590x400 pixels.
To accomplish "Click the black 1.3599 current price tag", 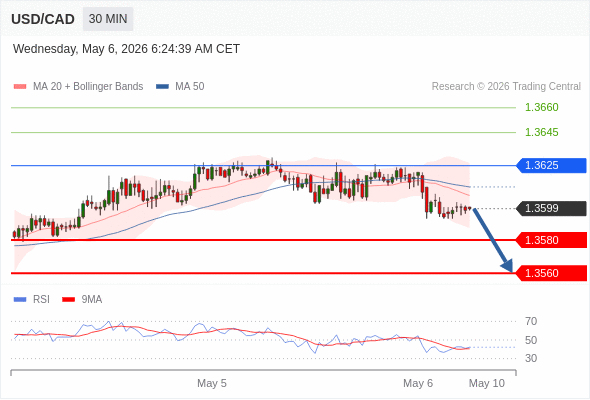I will 551,208.
